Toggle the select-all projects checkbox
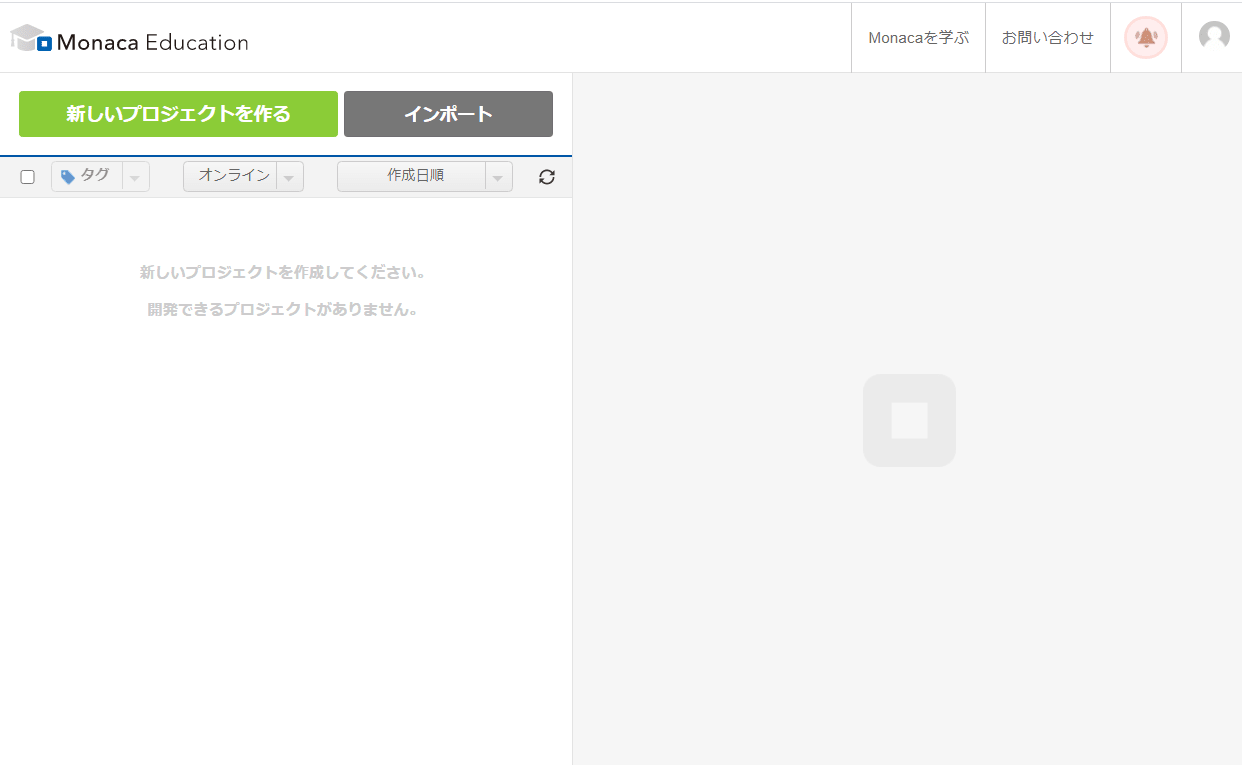The width and height of the screenshot is (1242, 765). (28, 177)
